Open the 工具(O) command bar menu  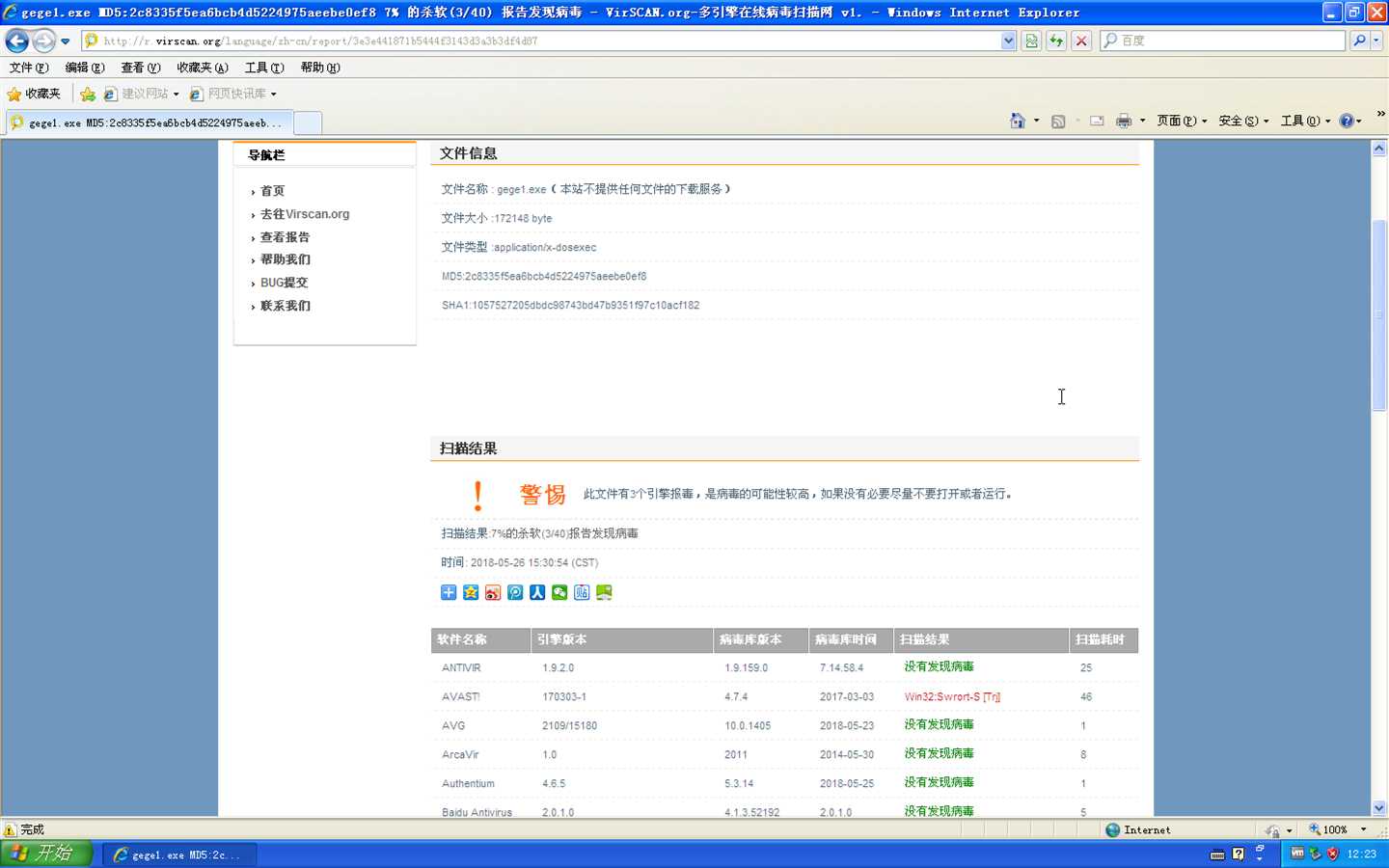1305,121
